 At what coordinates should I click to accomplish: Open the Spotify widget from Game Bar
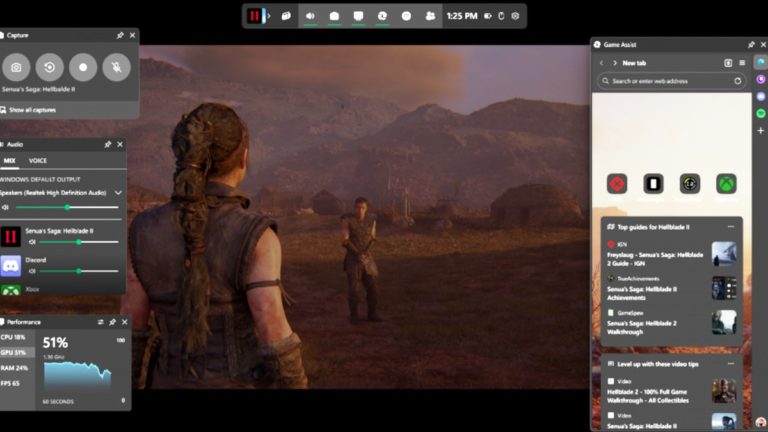click(x=406, y=16)
